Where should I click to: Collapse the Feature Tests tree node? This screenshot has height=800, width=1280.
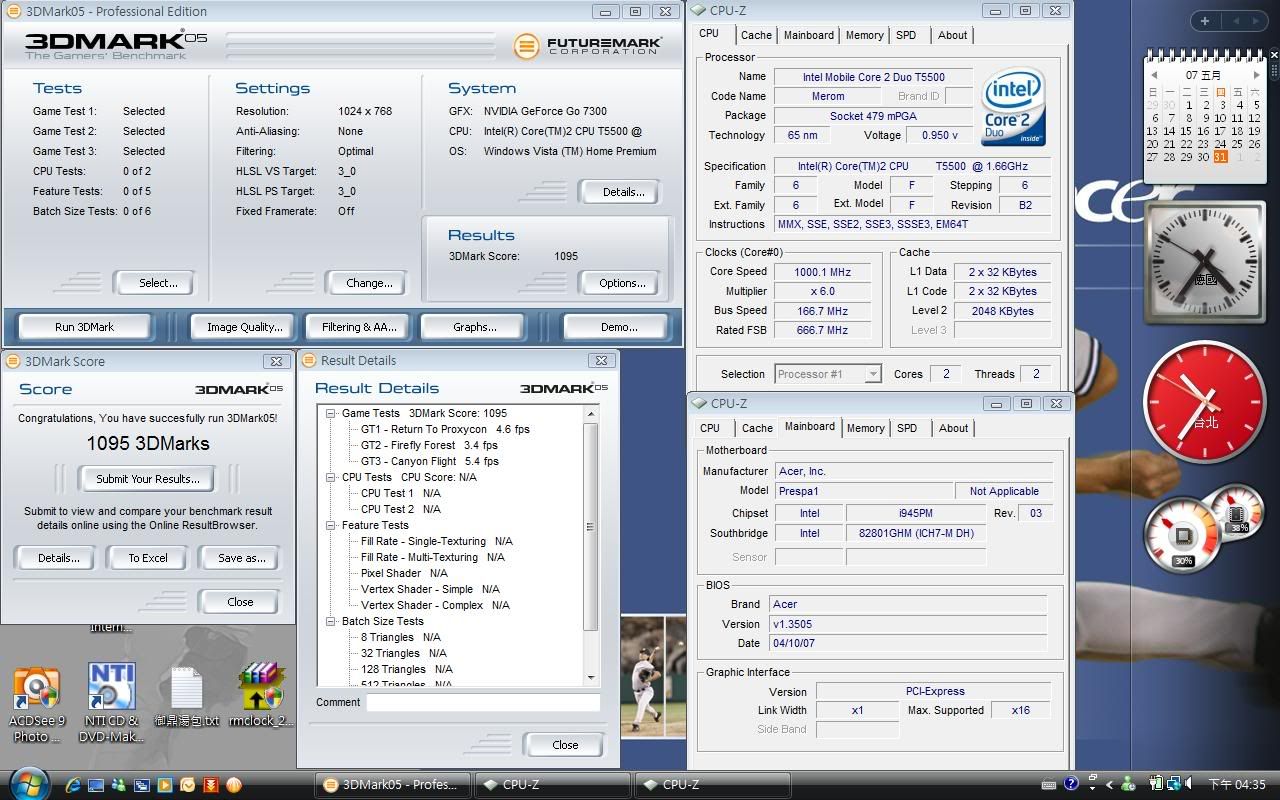pyautogui.click(x=331, y=525)
